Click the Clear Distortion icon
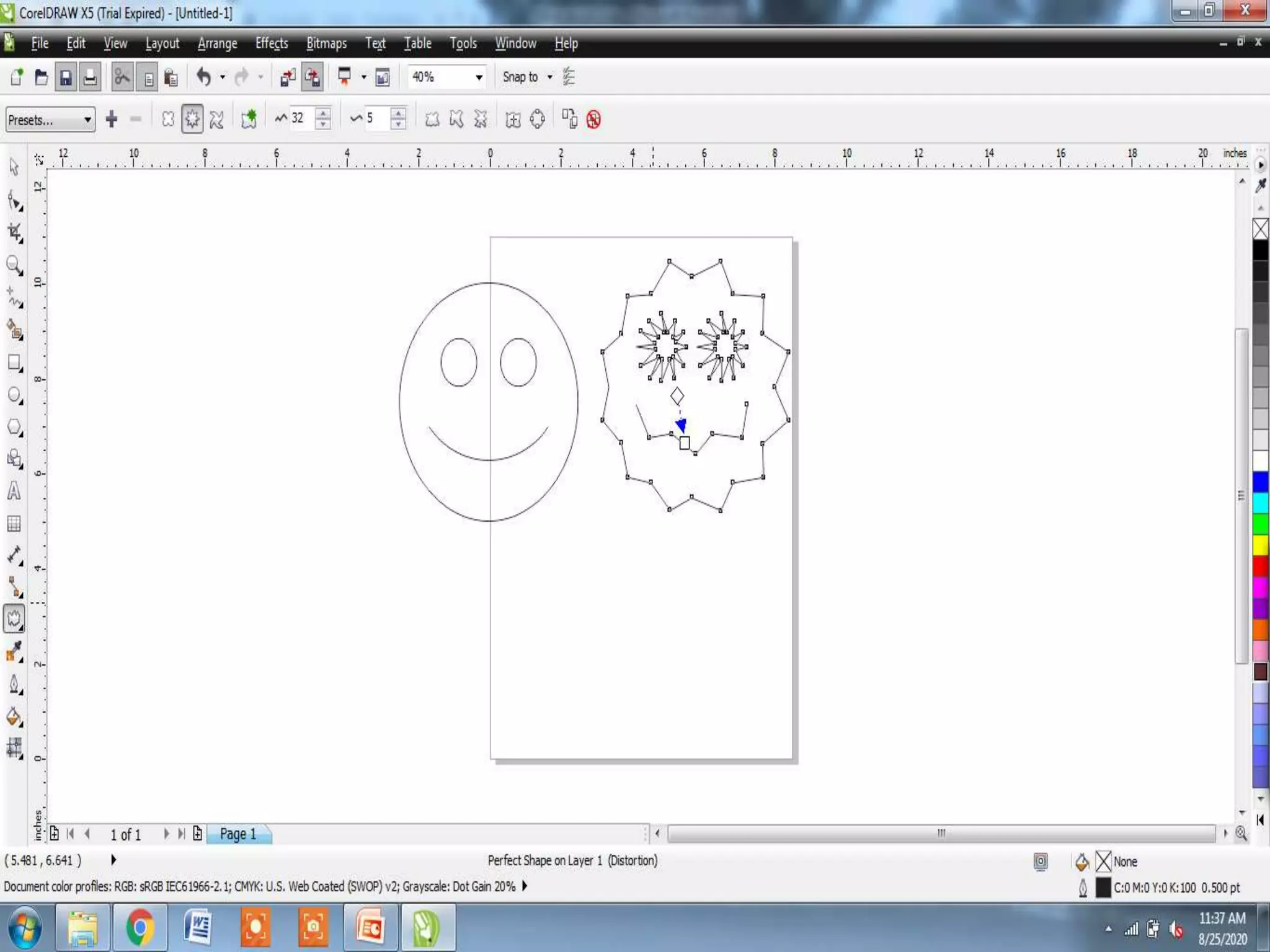1270x952 pixels. 593,119
